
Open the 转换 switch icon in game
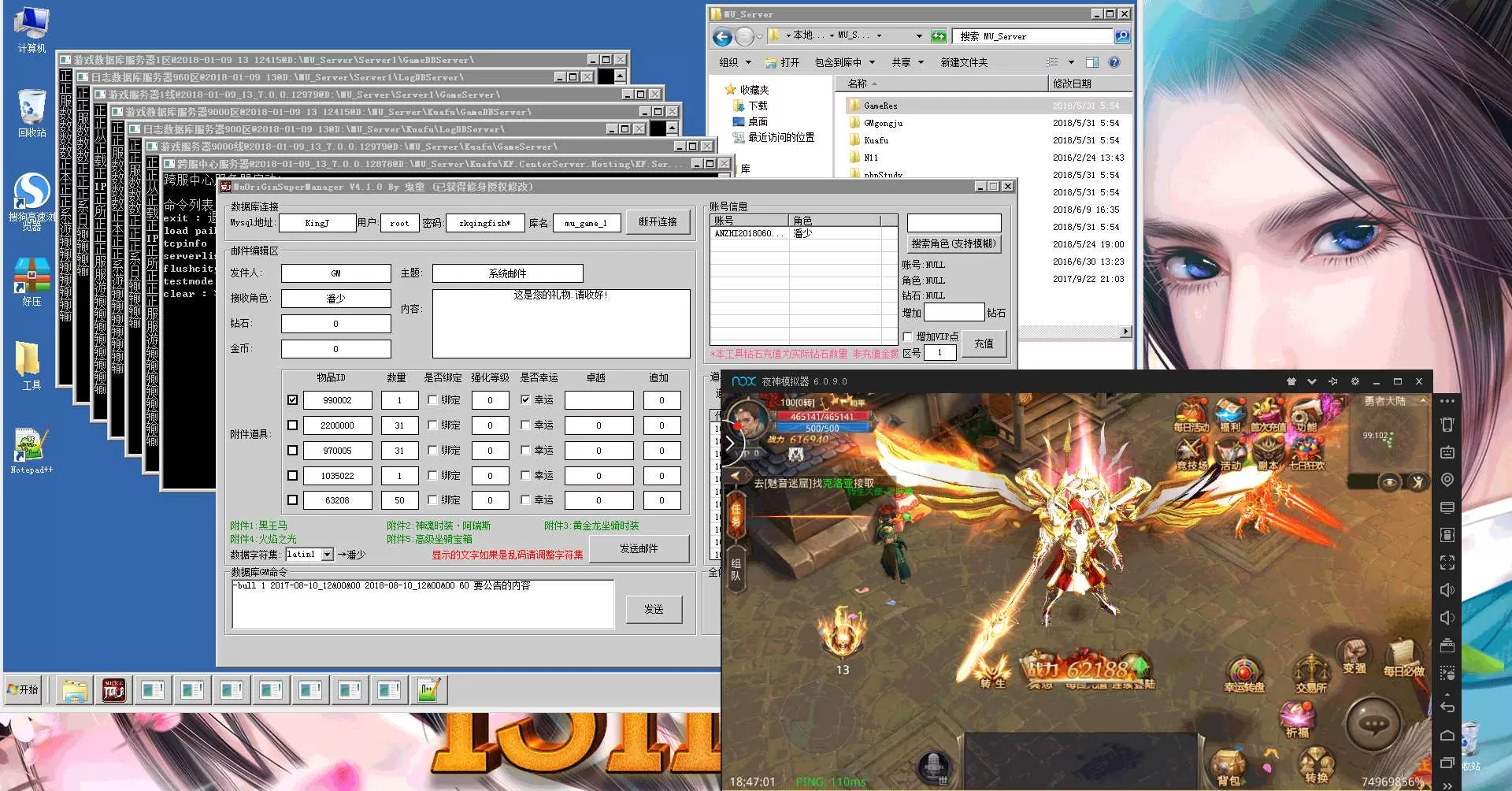1316,767
